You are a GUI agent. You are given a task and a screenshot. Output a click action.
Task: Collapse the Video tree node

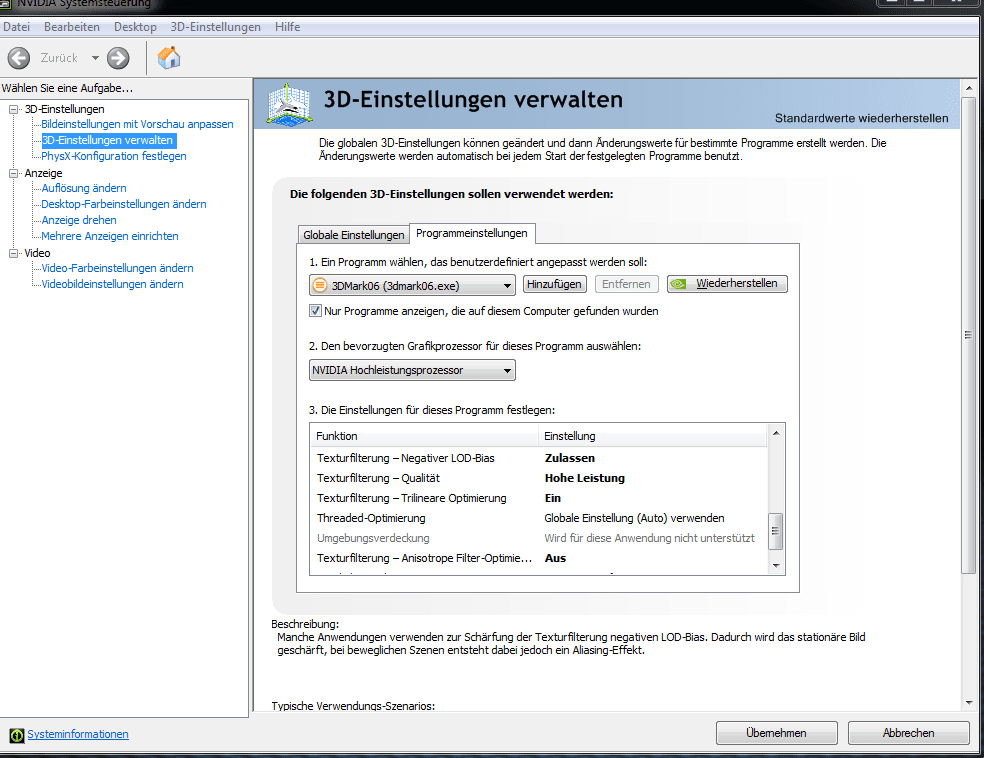point(13,253)
